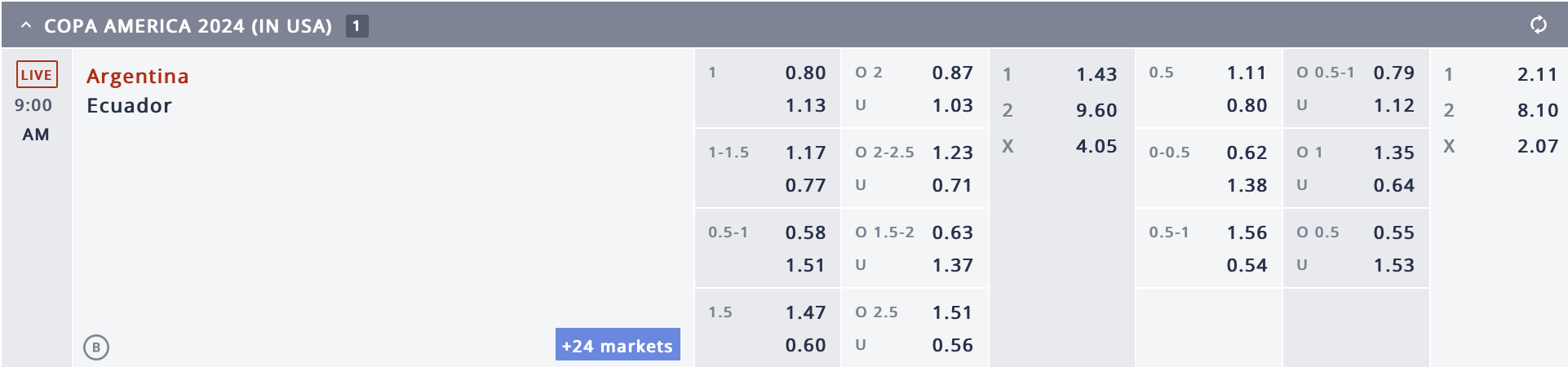Image resolution: width=1568 pixels, height=367 pixels.
Task: Select Under 2 odds 1.03
Action: click(952, 105)
